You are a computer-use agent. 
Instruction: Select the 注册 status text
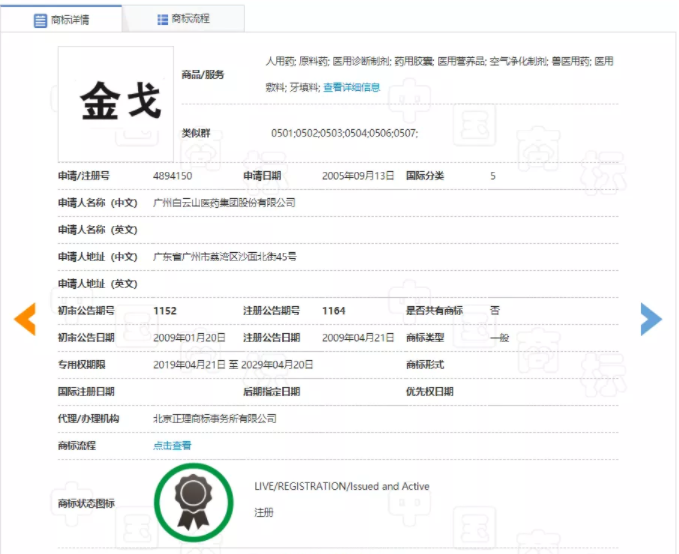coord(264,513)
